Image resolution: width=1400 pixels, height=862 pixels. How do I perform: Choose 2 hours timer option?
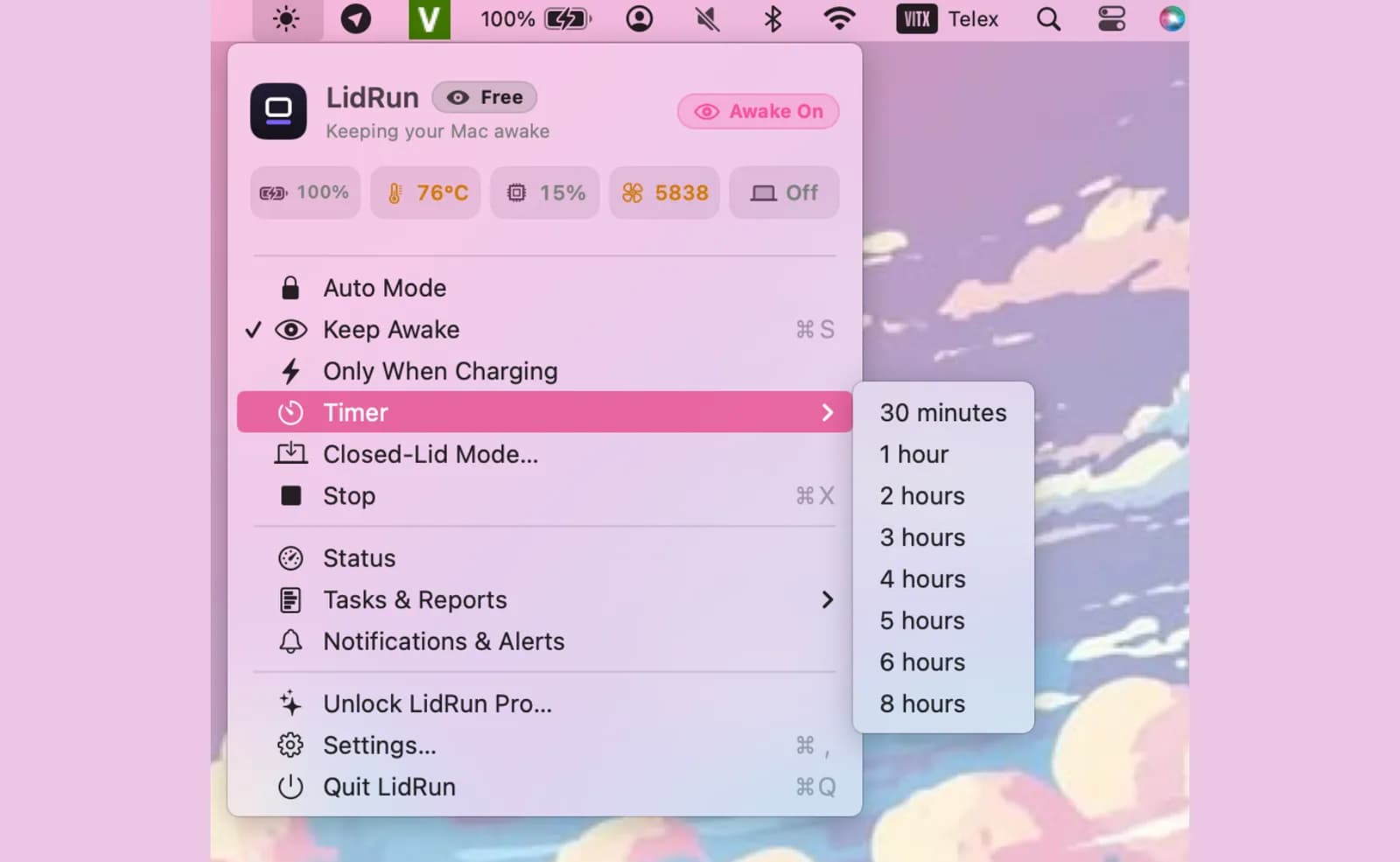pos(943,496)
